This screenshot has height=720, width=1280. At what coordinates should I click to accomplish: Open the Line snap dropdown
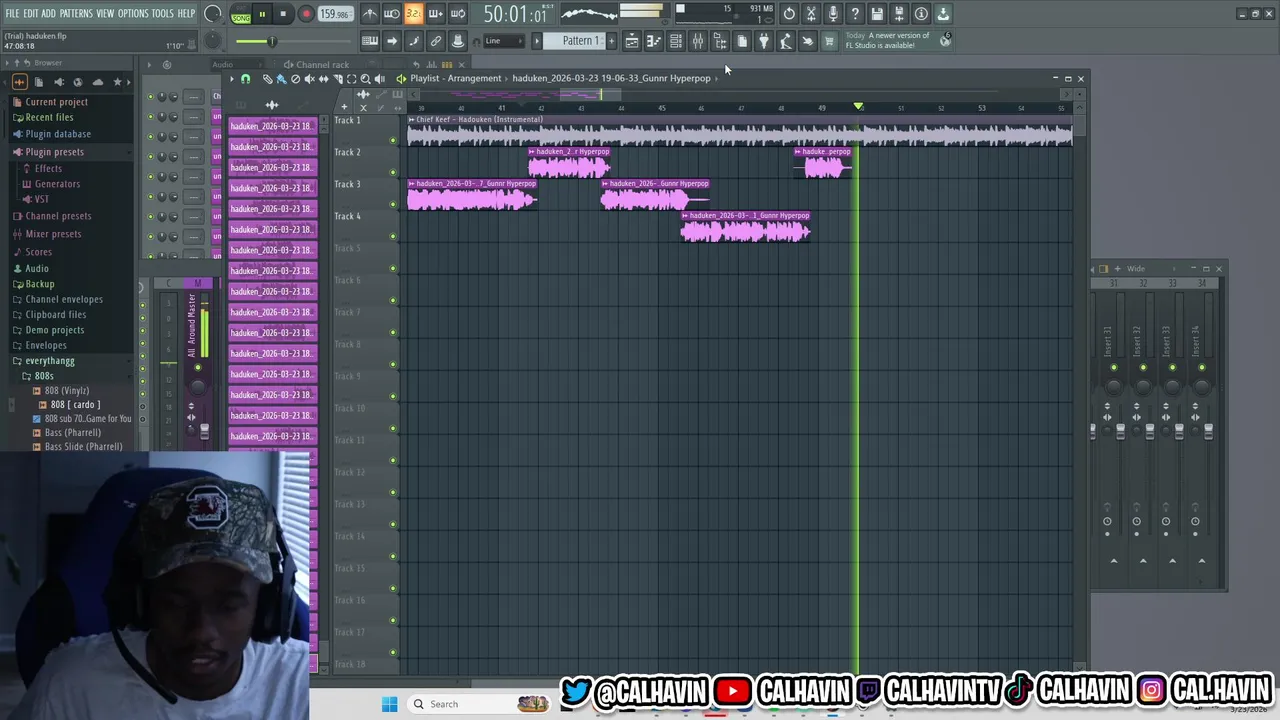coord(505,41)
